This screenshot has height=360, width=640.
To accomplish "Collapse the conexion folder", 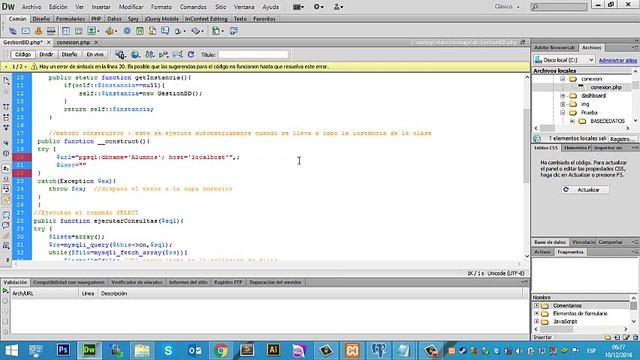I will click(x=562, y=79).
